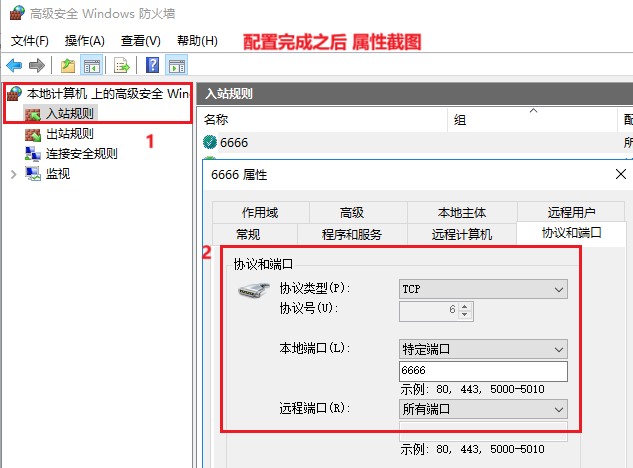This screenshot has height=468, width=633.
Task: Click the 名称 column header
Action: (x=322, y=120)
